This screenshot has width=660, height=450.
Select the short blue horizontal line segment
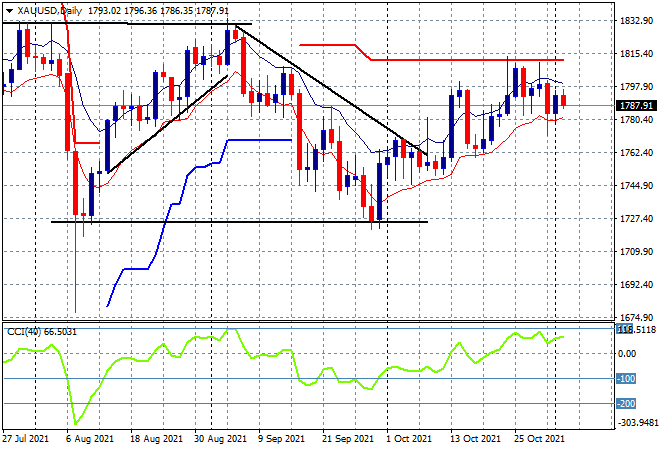point(260,140)
